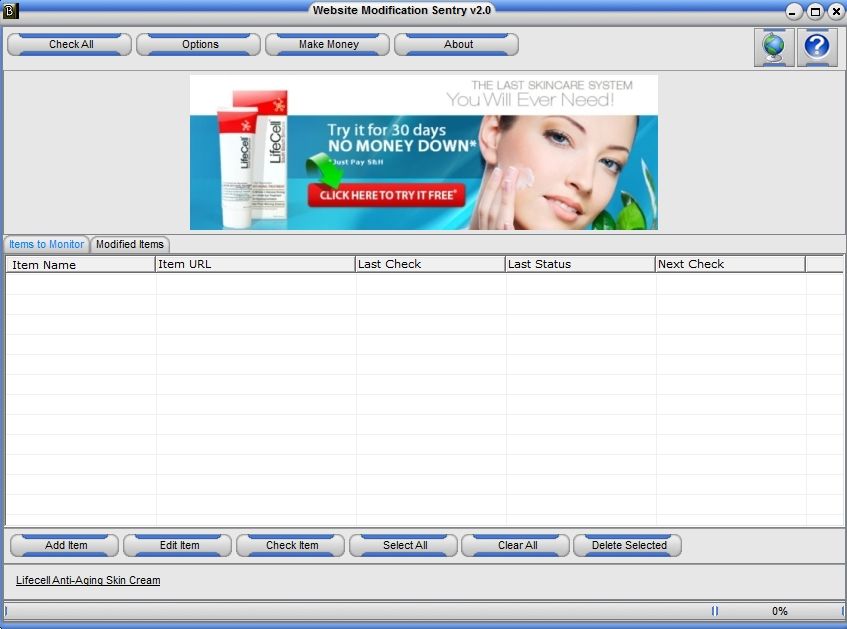
Task: Click the Last Check column header
Action: 430,264
